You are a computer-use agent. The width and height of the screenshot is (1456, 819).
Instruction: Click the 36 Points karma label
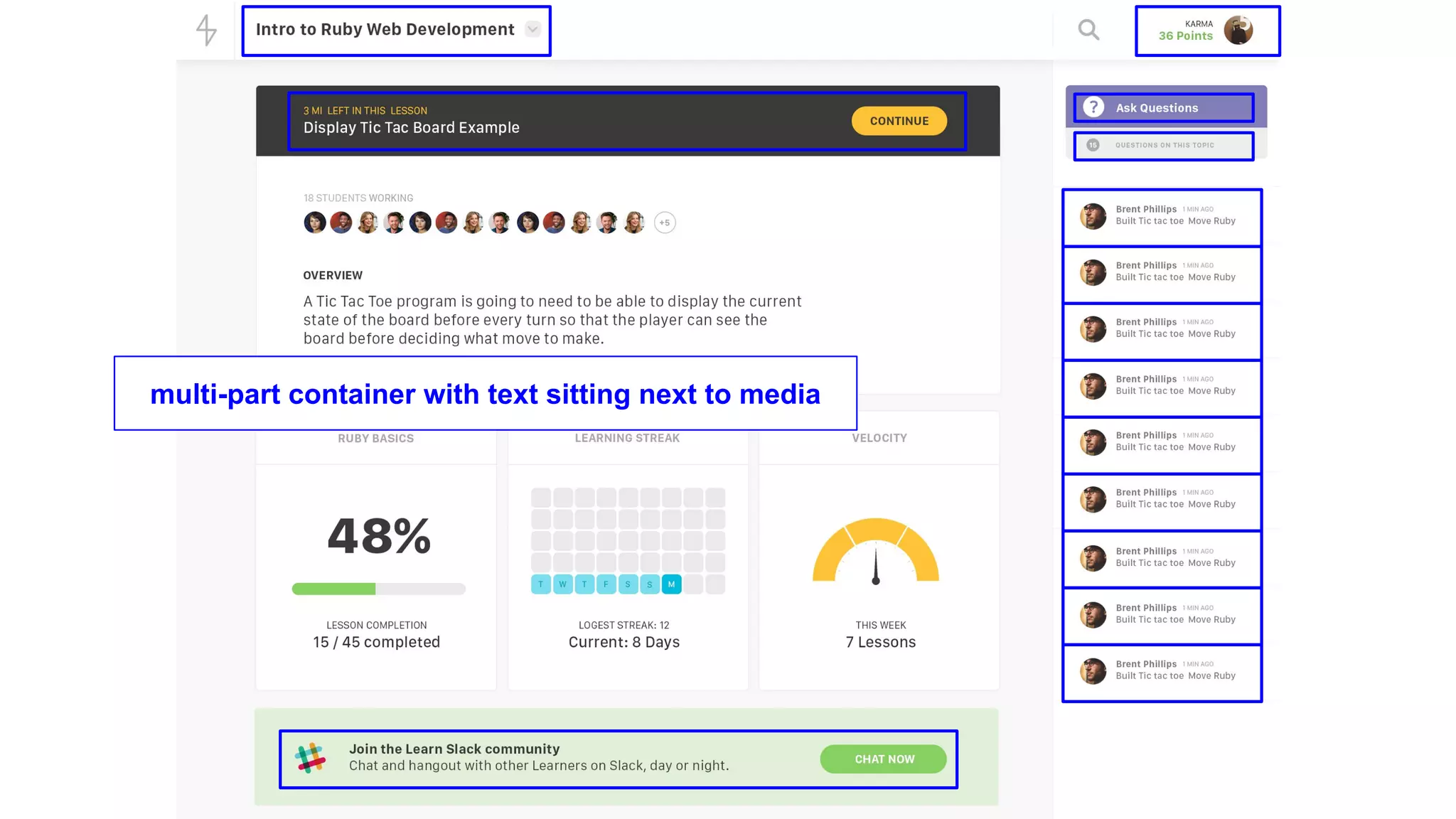click(x=1185, y=36)
